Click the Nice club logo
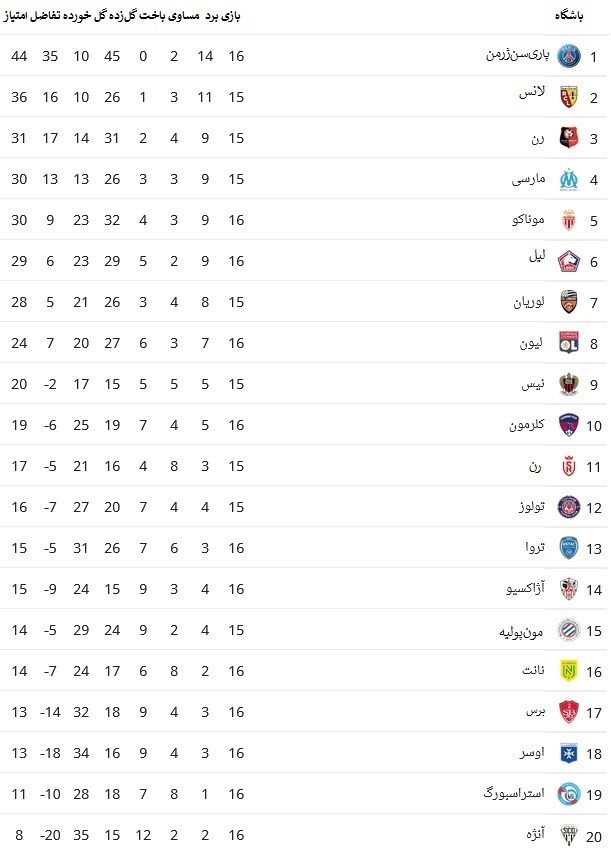The image size is (611, 864). 568,384
